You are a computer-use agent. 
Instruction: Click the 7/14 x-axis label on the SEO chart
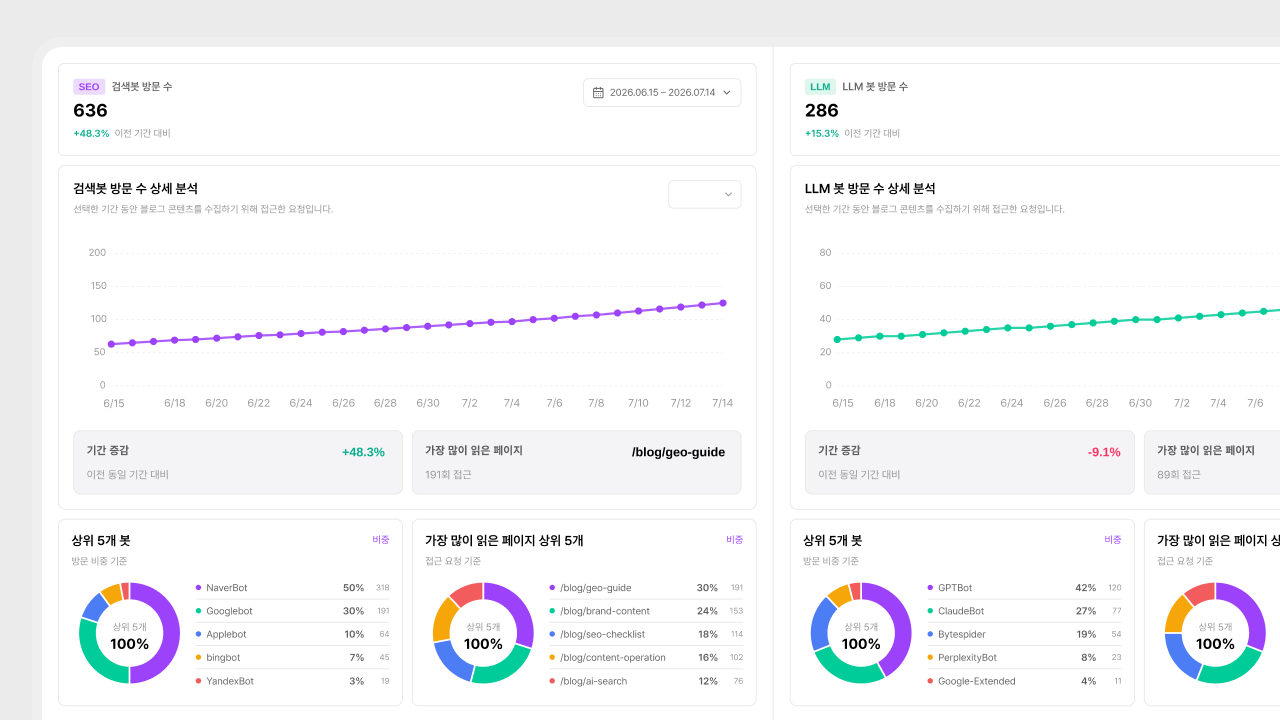pyautogui.click(x=722, y=403)
